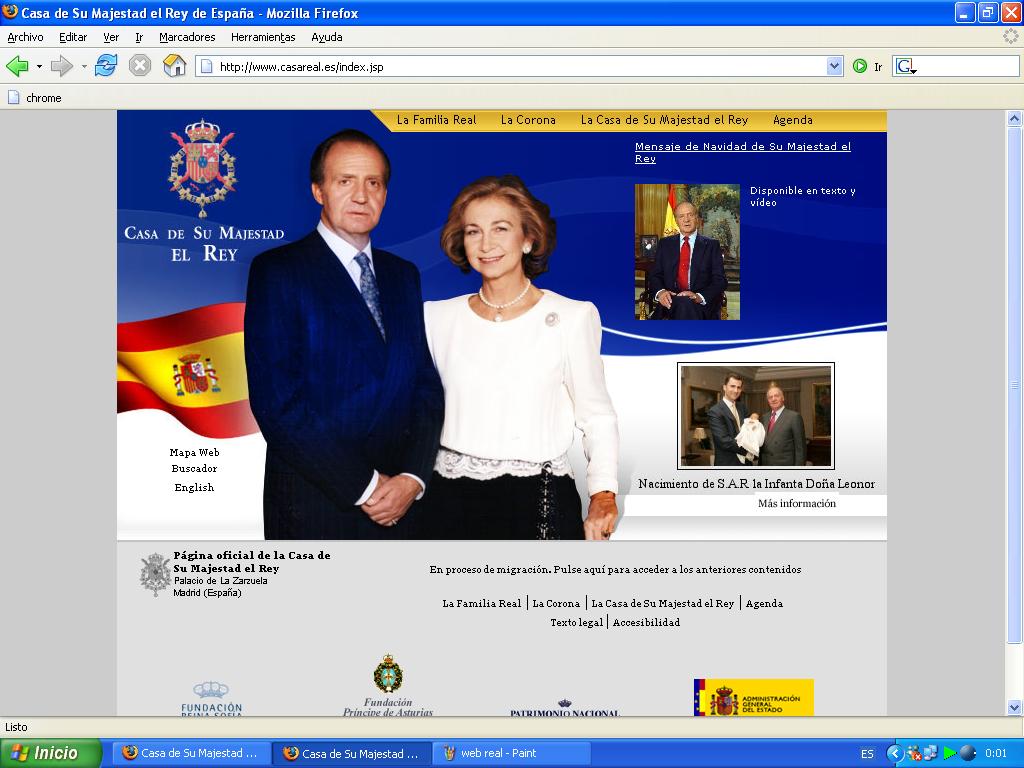Switch to the English version link
Image resolution: width=1024 pixels, height=768 pixels.
[194, 487]
